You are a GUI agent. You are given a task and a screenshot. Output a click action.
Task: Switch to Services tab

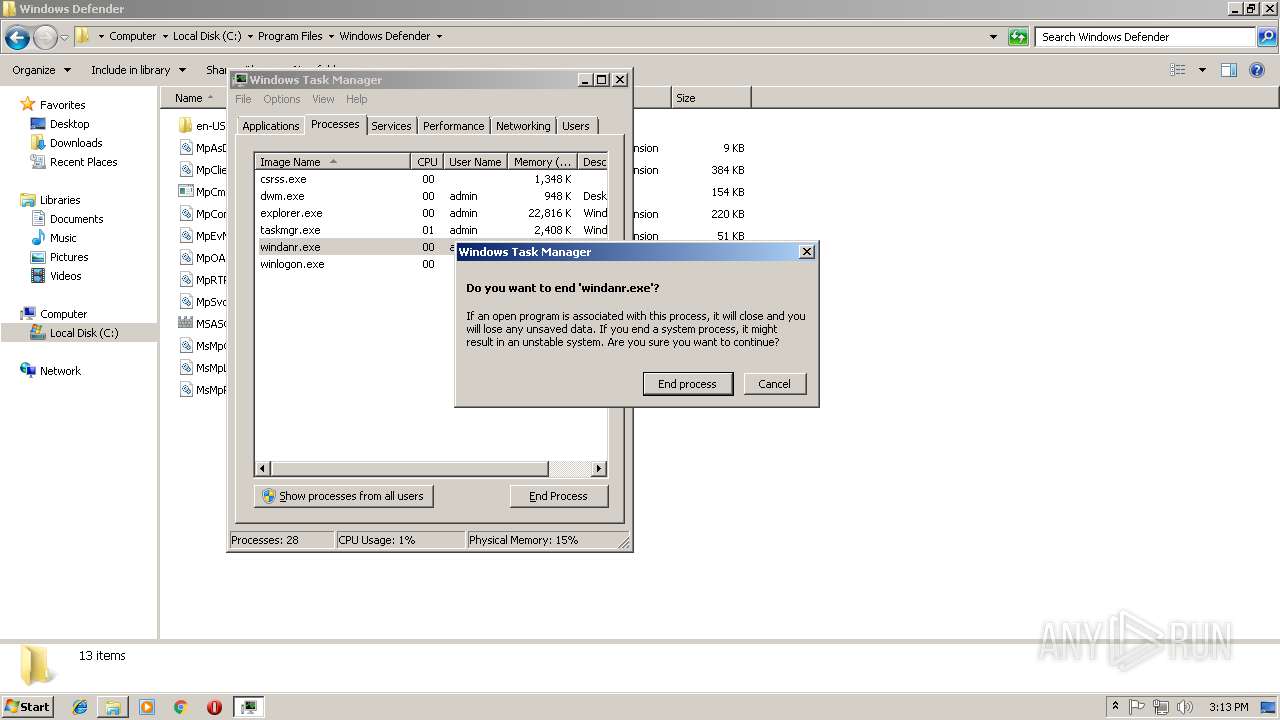pos(391,126)
